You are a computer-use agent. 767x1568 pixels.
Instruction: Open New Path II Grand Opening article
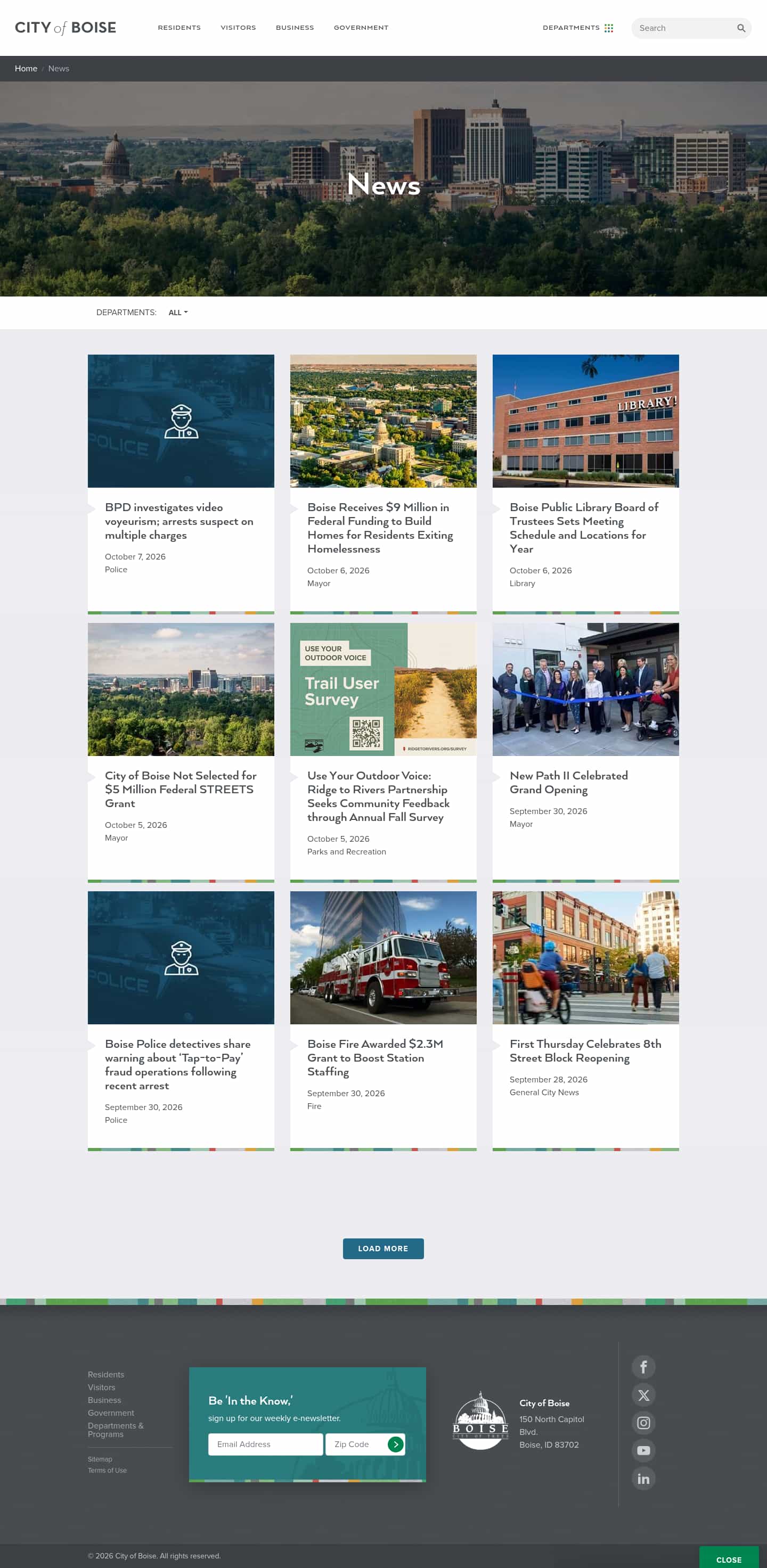(568, 782)
